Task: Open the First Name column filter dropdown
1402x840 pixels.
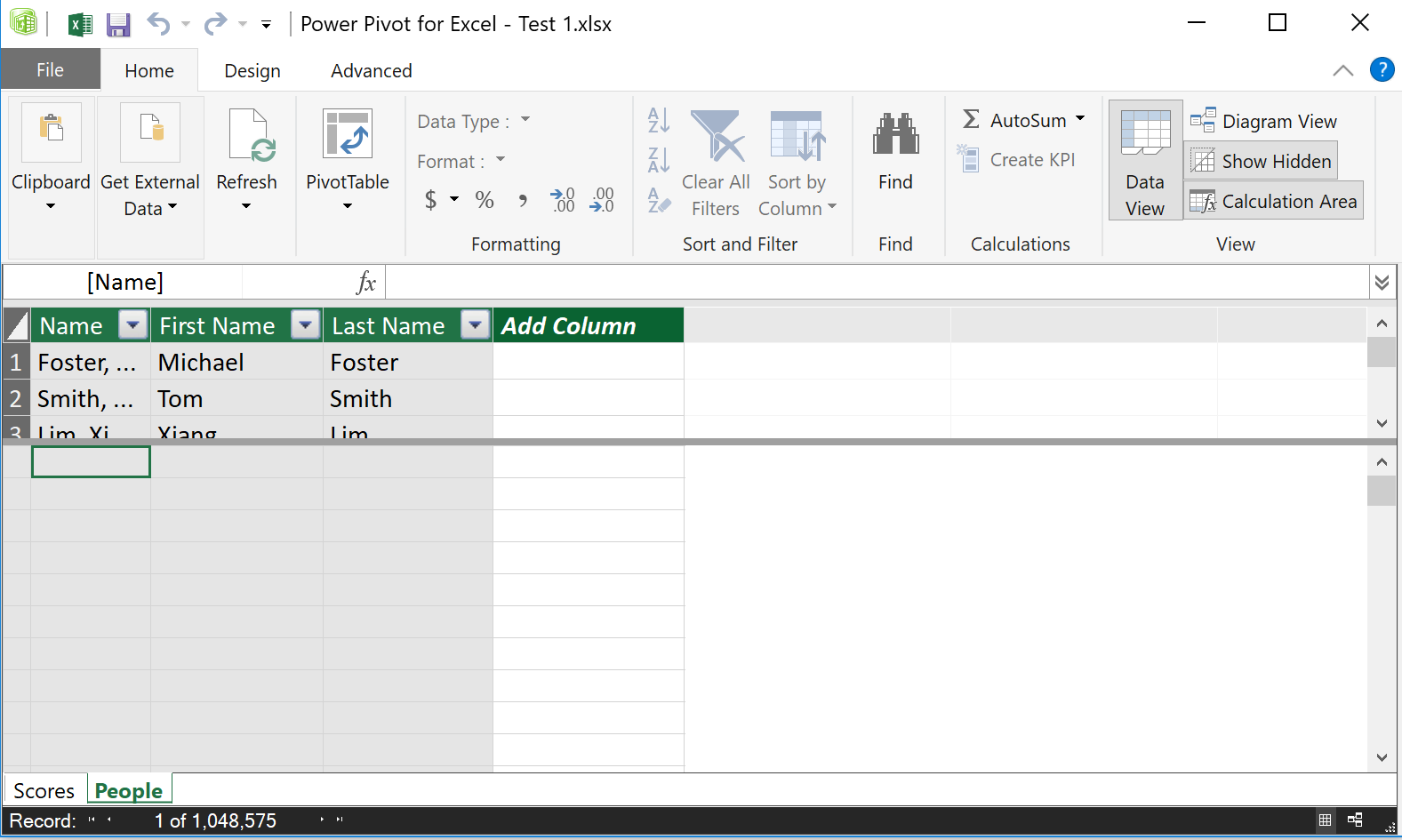Action: 305,325
